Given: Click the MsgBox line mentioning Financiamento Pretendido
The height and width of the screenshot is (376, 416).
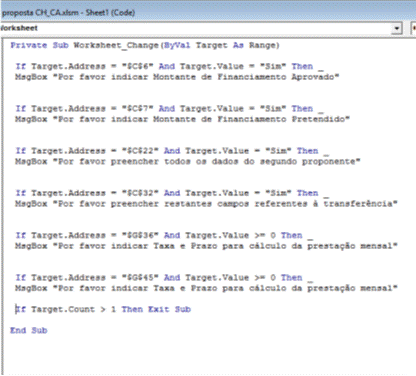Looking at the screenshot, I should click(182, 119).
